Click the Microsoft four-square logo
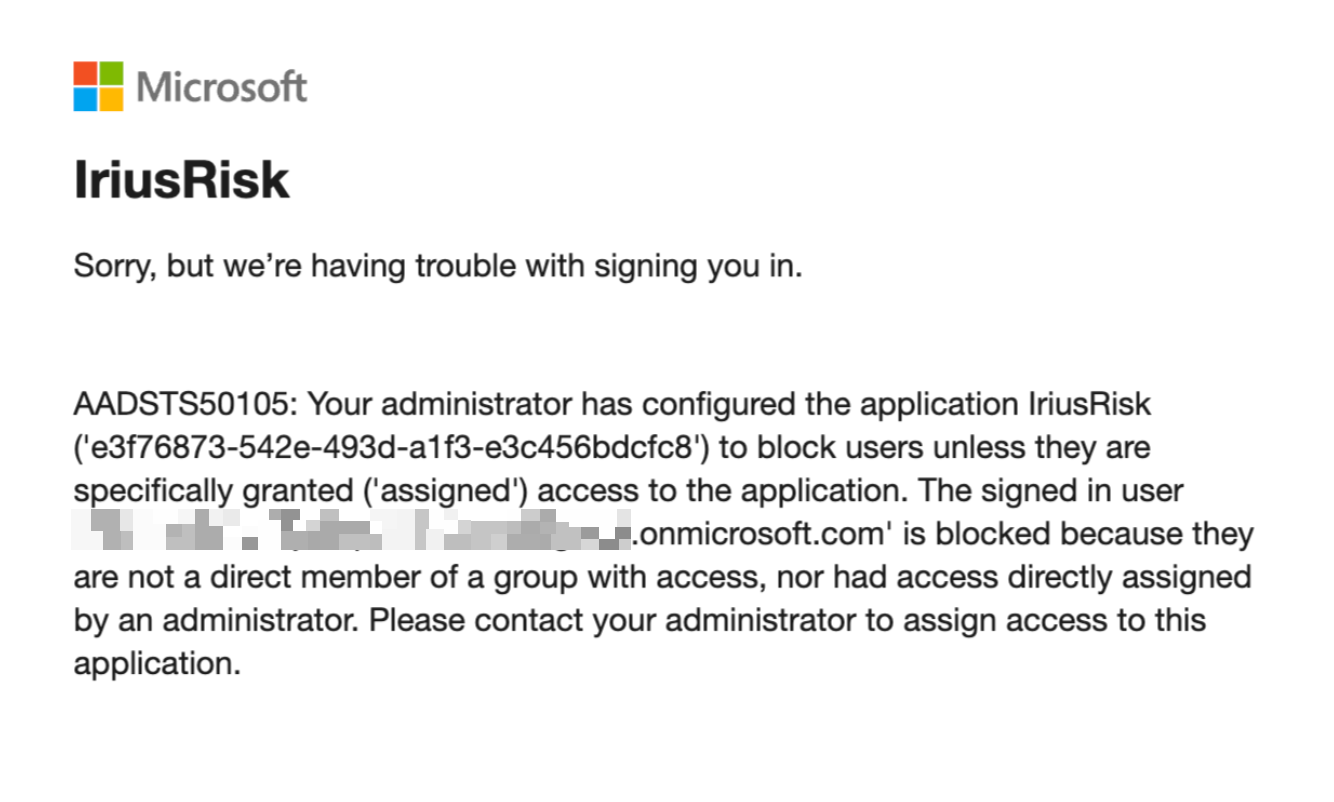This screenshot has height=802, width=1334. click(98, 86)
